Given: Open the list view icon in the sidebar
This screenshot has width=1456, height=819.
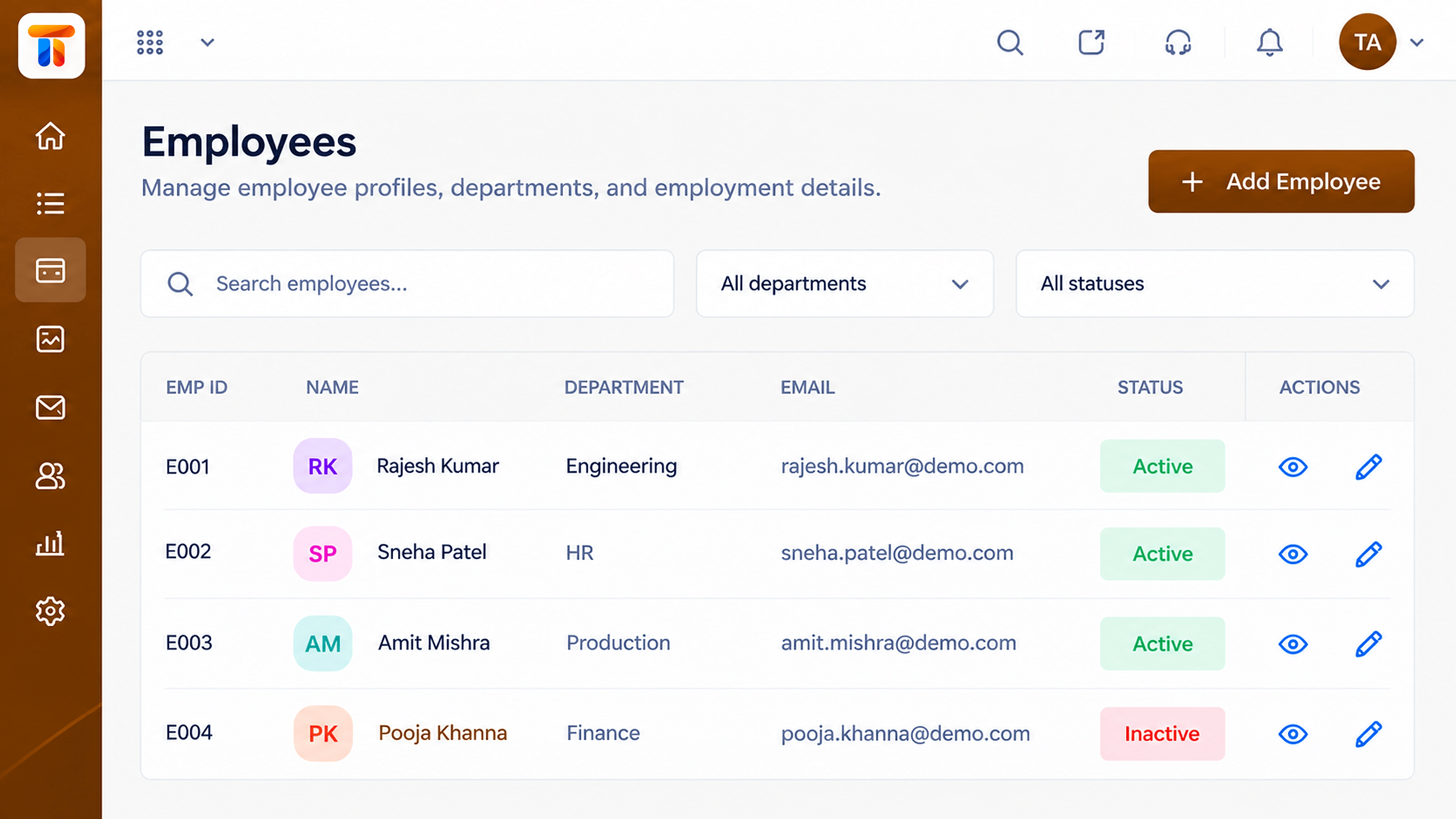Looking at the screenshot, I should [51, 203].
